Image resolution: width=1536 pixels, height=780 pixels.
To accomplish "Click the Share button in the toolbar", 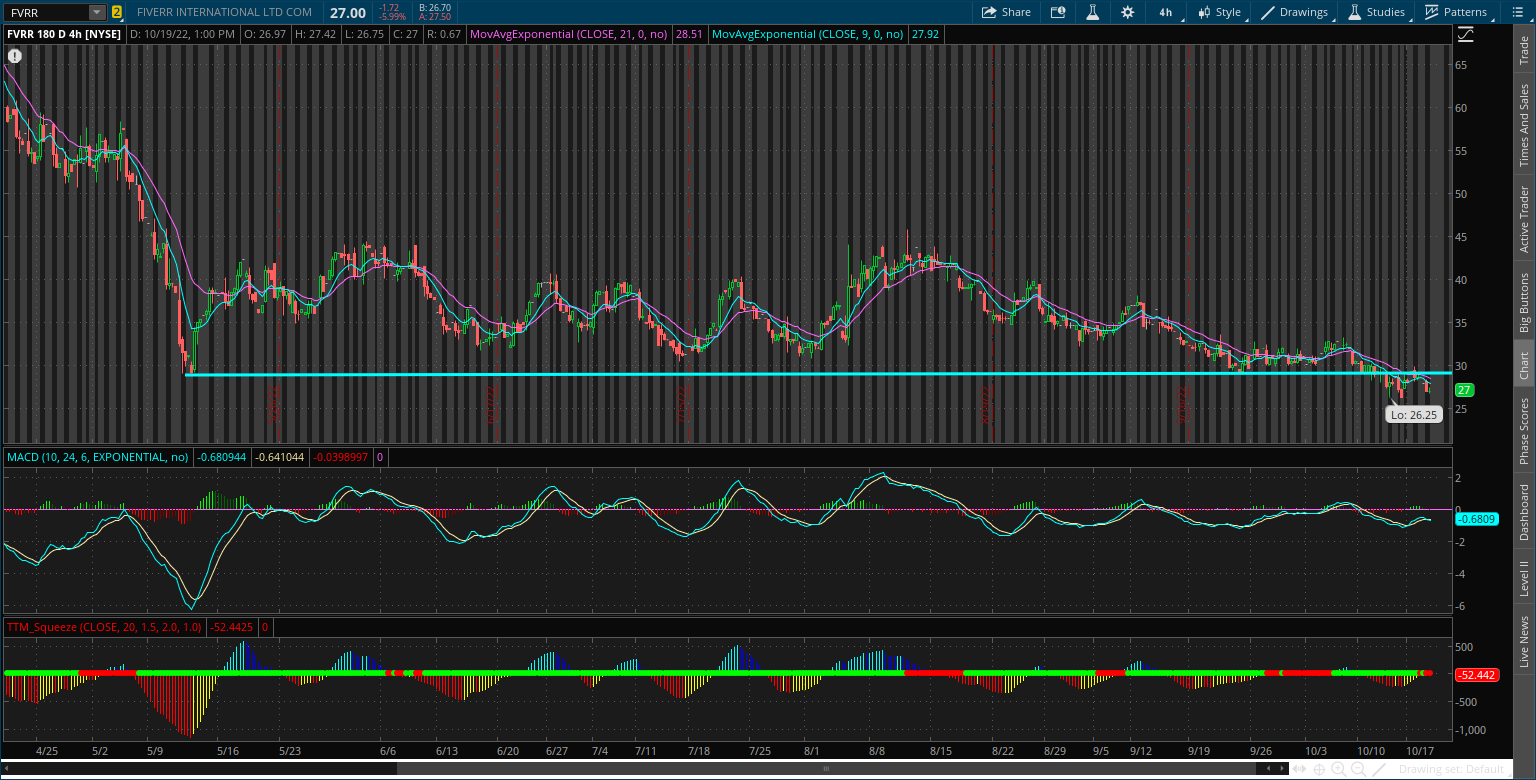I will 1006,12.
